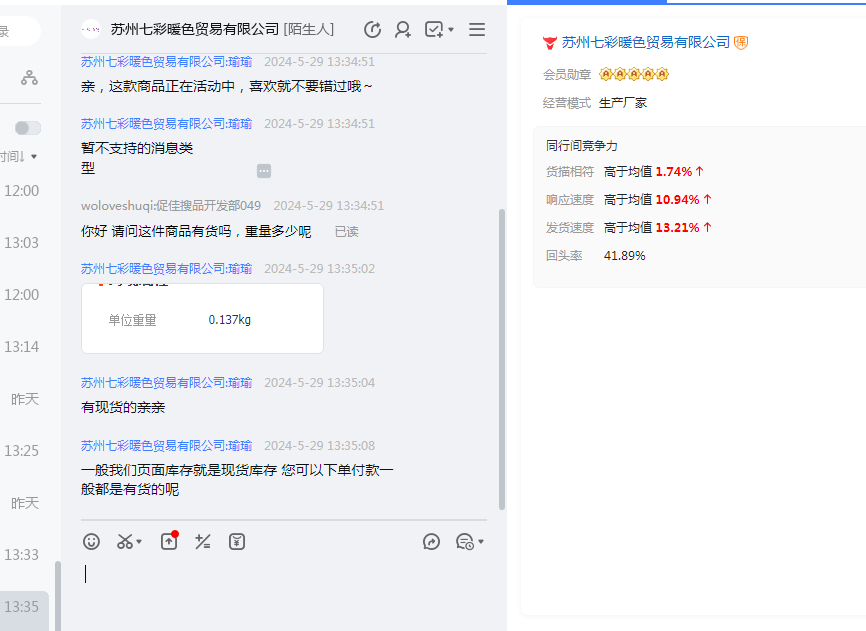Screen dimensions: 866x631
Task: Open the emoji picker
Action: coord(91,542)
